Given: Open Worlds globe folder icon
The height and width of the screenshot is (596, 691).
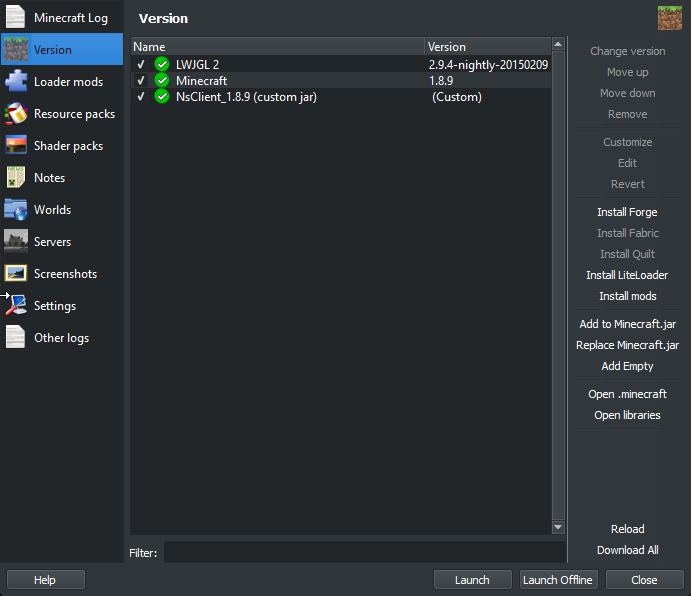Looking at the screenshot, I should pyautogui.click(x=16, y=209).
